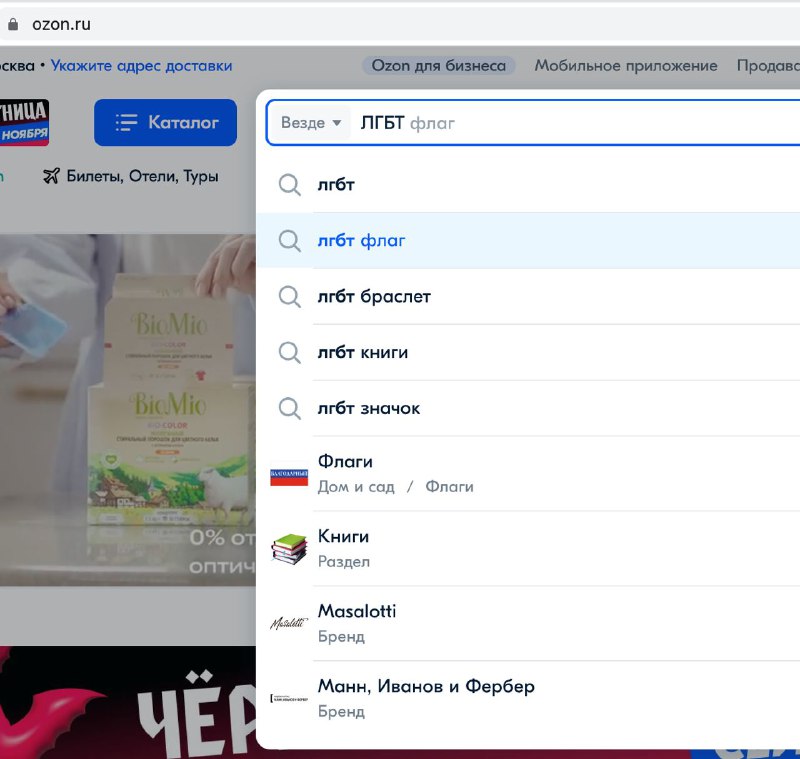Open the Чёрная пятница bottom banner
Image resolution: width=800 pixels, height=759 pixels.
pos(128,703)
